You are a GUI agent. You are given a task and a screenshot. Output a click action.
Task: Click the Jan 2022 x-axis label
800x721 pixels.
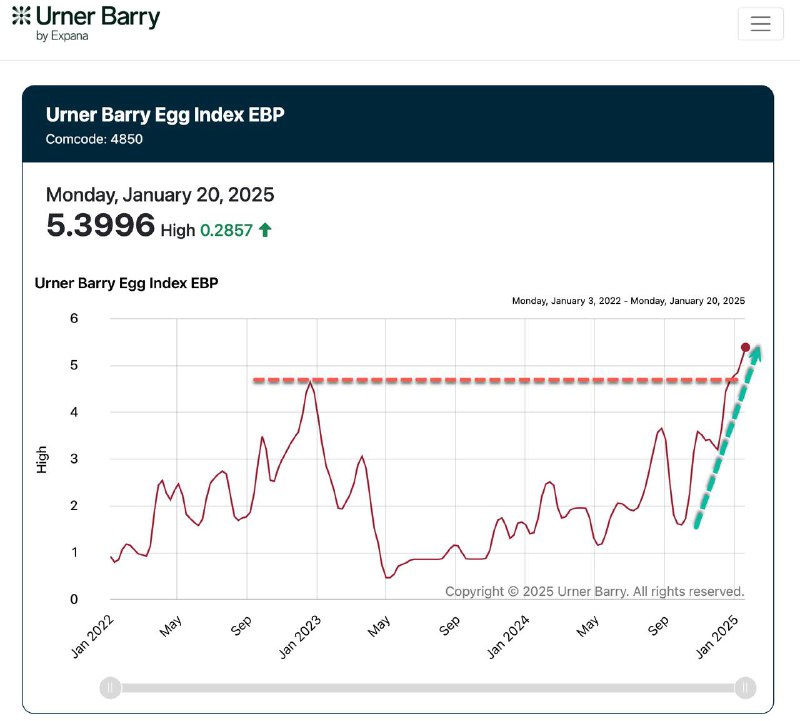(x=92, y=636)
